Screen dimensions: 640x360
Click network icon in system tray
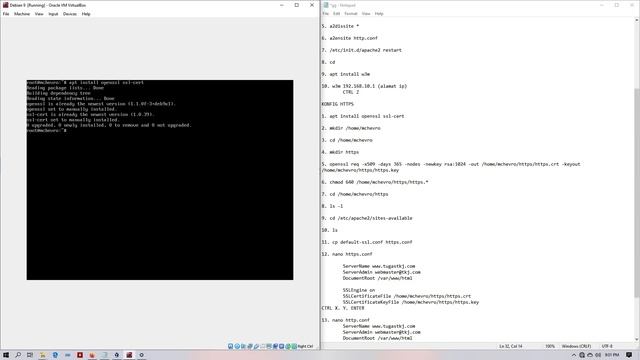coord(582,355)
